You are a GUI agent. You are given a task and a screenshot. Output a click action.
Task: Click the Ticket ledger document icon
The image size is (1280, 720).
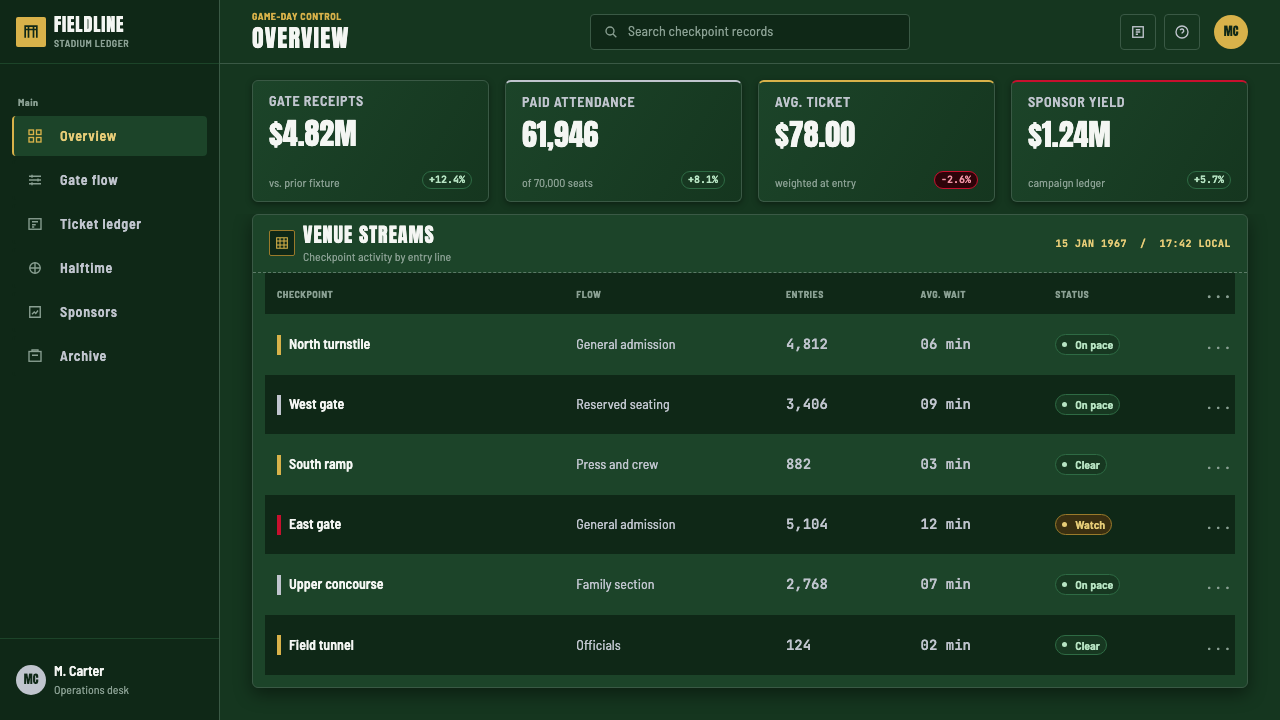click(x=35, y=224)
